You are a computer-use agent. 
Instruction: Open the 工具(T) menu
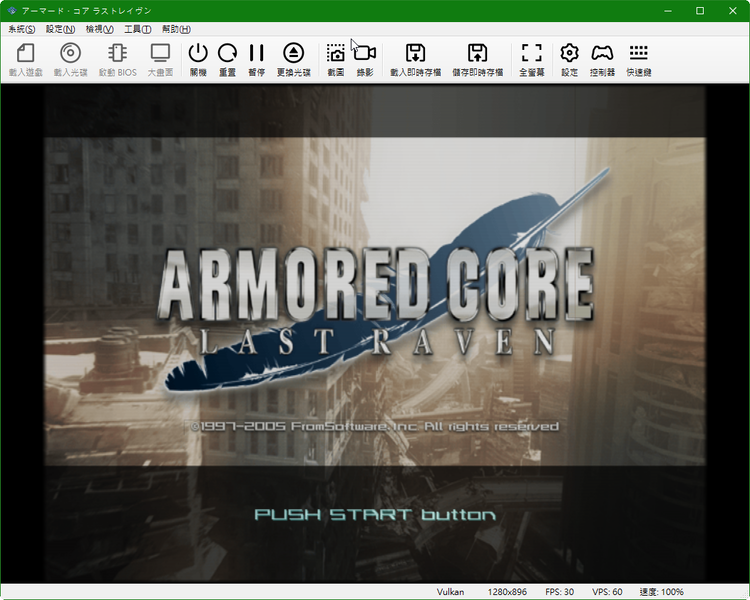coord(138,29)
